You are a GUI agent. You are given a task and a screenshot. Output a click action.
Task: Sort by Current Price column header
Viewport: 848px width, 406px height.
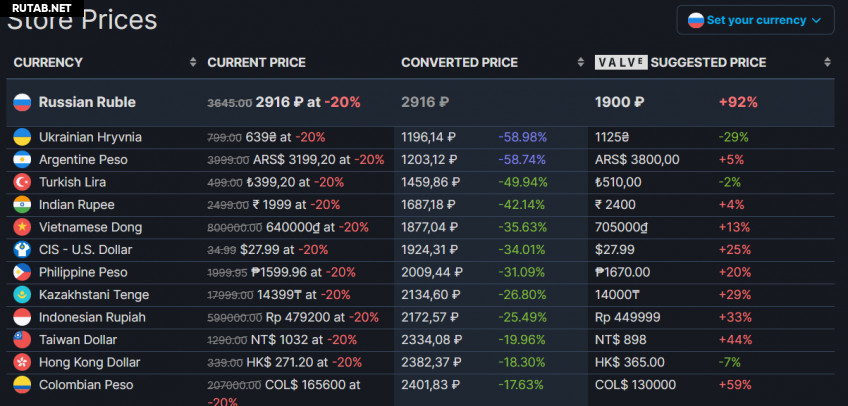[256, 63]
